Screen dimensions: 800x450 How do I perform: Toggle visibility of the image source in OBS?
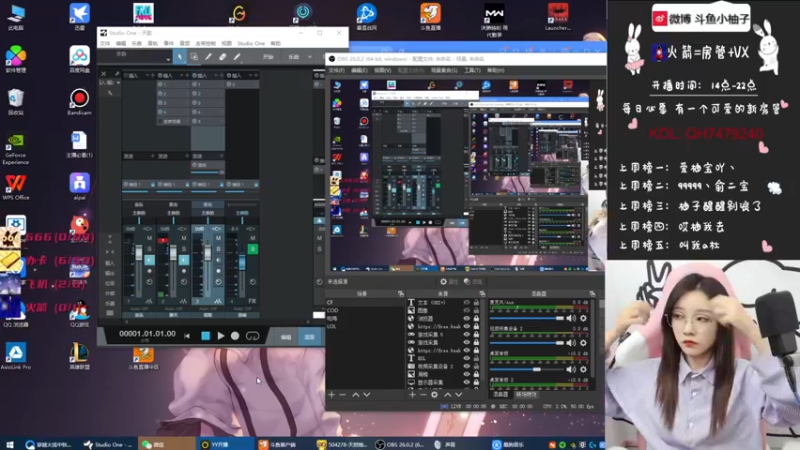click(466, 310)
